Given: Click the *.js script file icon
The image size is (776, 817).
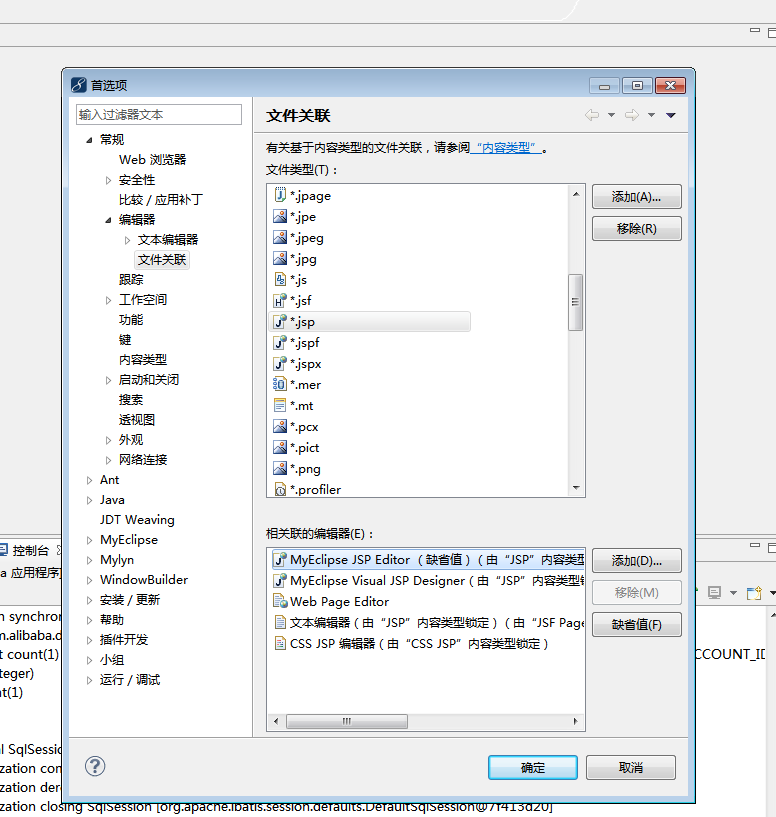Looking at the screenshot, I should [x=280, y=279].
